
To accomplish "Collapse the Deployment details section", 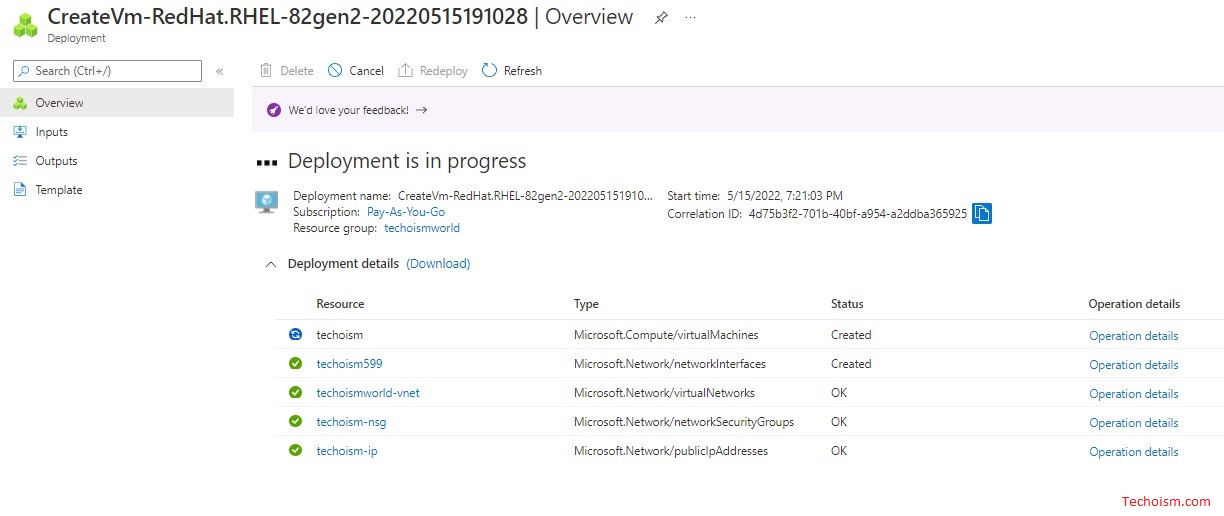I will (269, 264).
